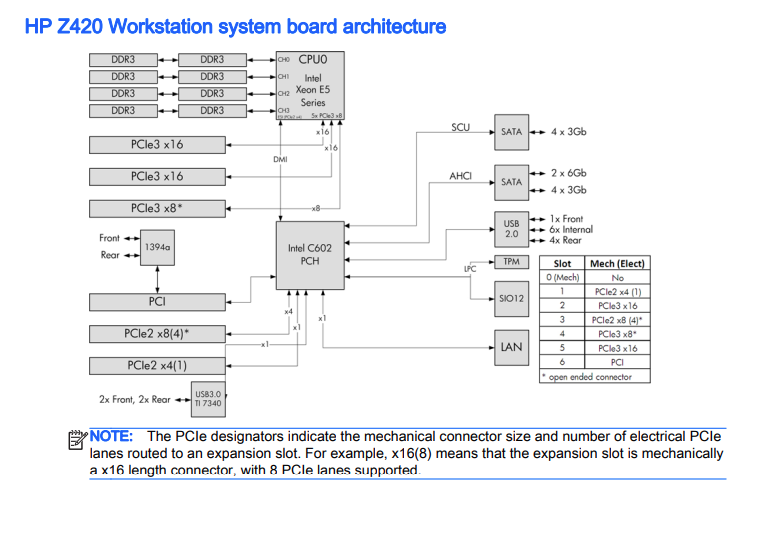Click the TPM block

point(512,262)
